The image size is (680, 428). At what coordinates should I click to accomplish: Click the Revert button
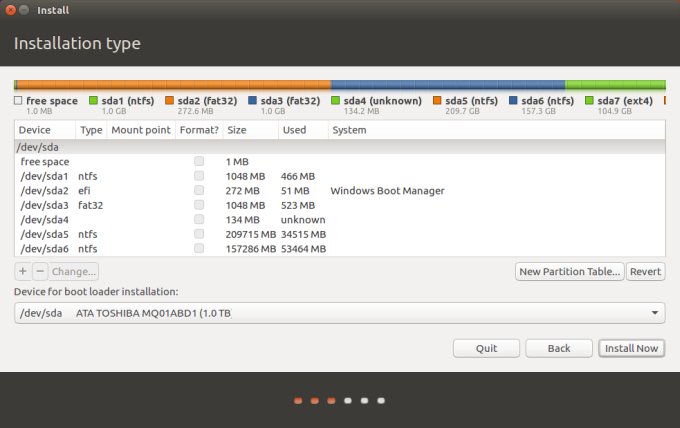pos(646,271)
